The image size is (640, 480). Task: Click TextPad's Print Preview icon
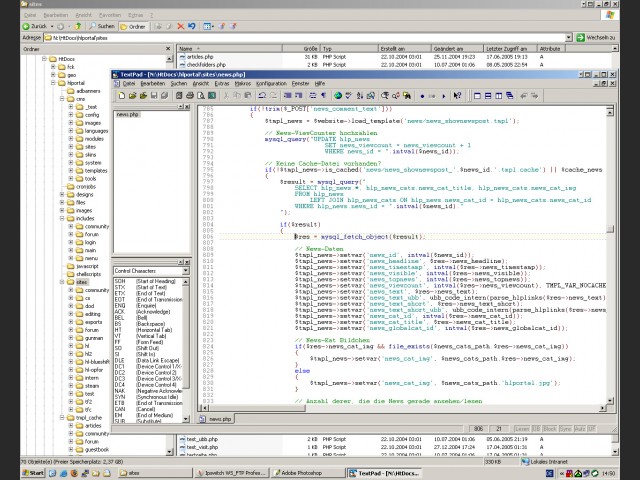[201, 96]
